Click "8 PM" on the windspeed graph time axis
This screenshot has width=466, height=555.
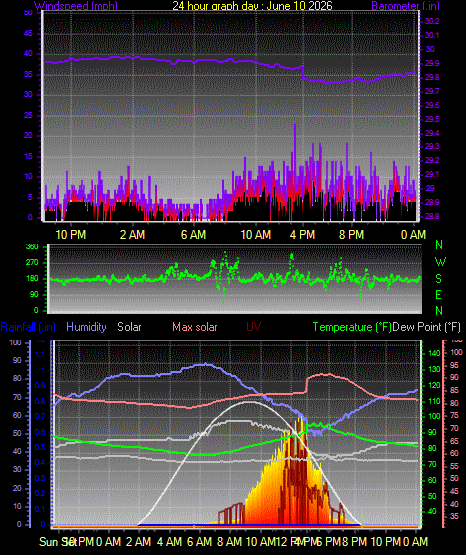pos(351,235)
